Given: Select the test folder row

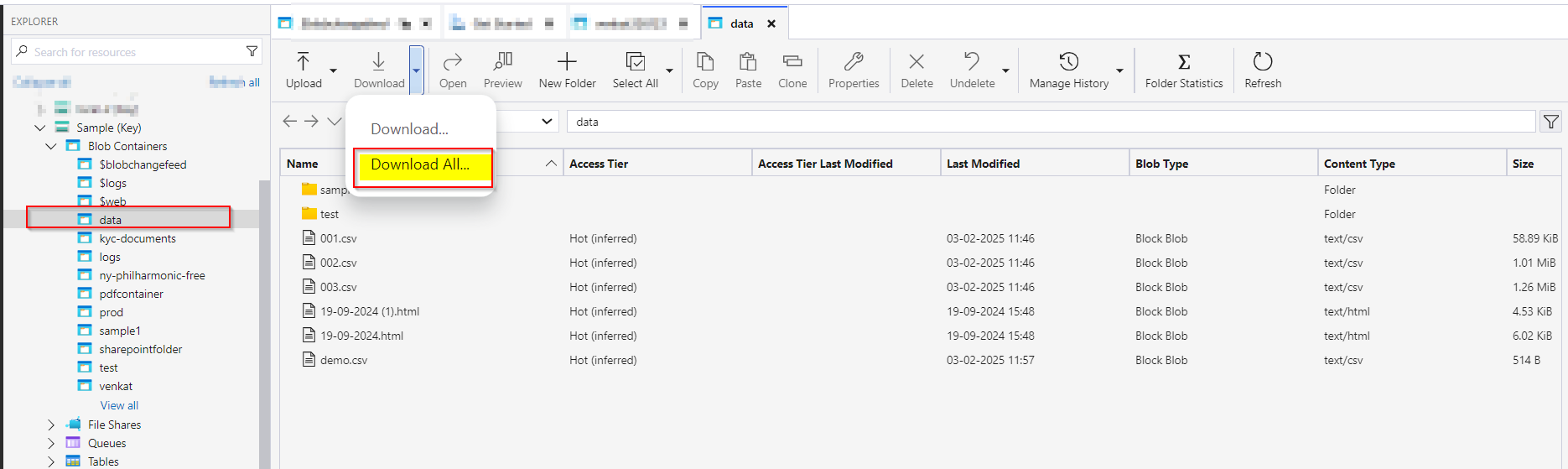Looking at the screenshot, I should 921,214.
